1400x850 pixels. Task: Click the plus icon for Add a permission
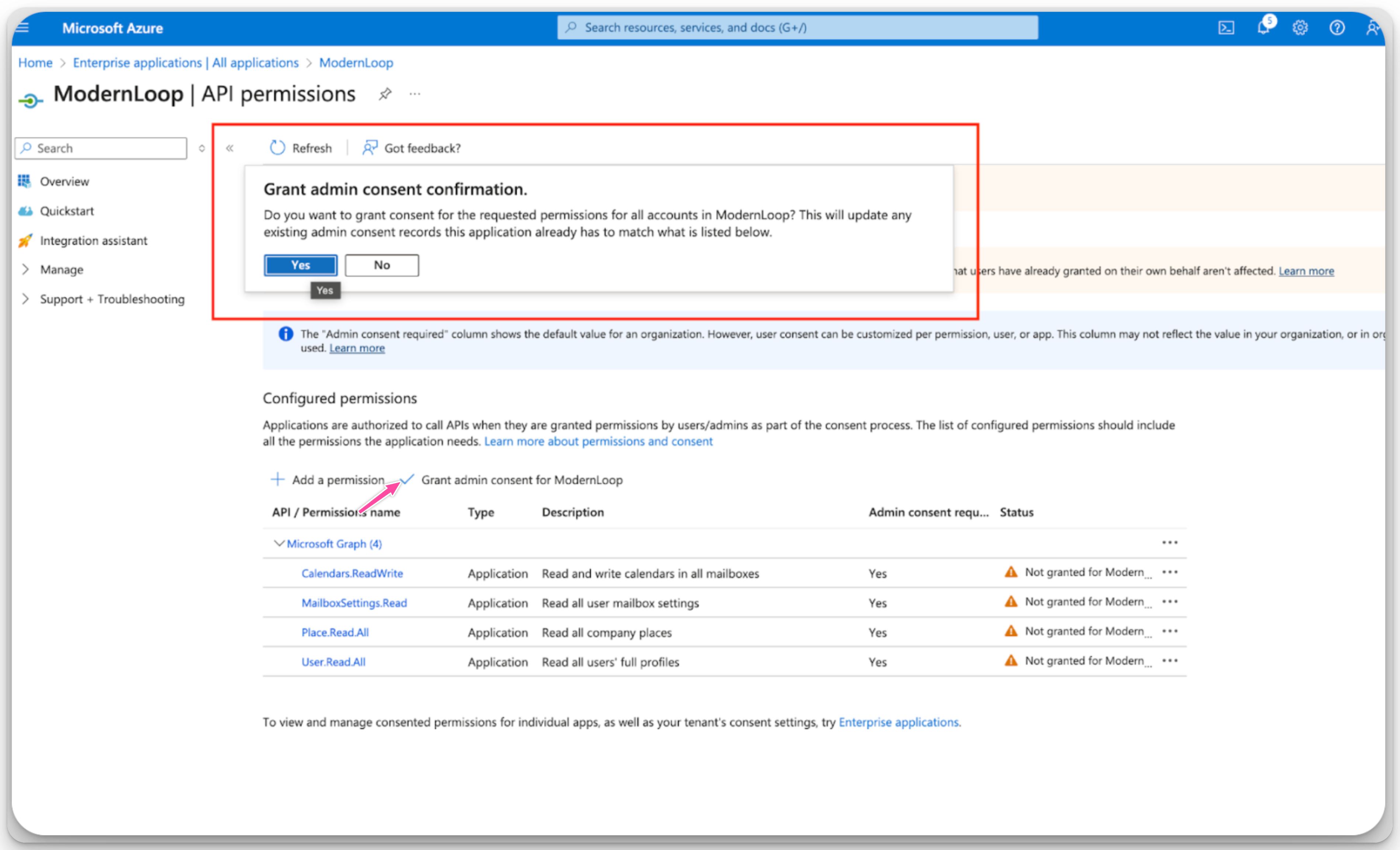(x=277, y=480)
